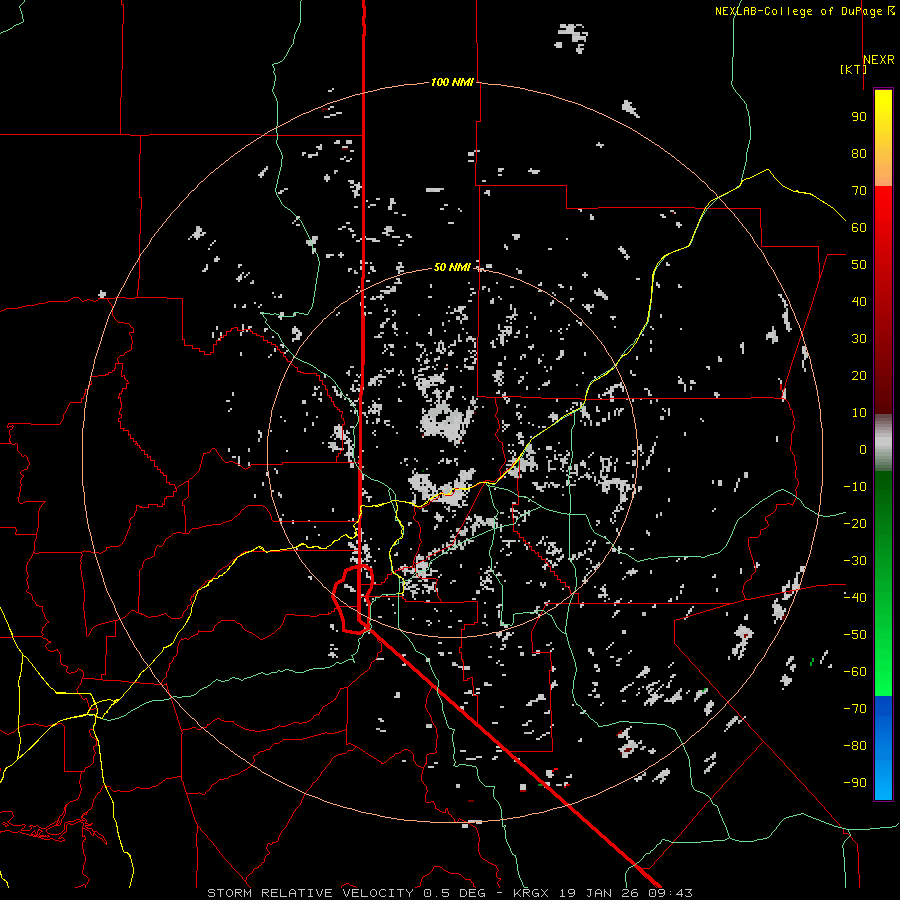Select the -90 value on velocity scale
The height and width of the screenshot is (900, 900).
[855, 782]
